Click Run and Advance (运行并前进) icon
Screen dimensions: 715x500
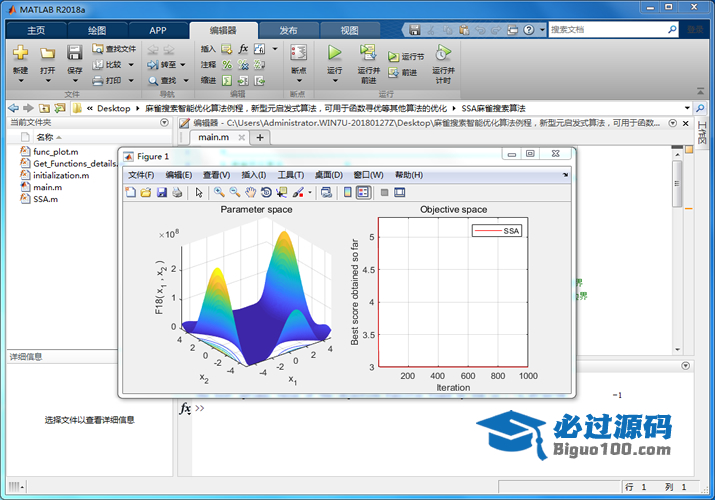368,53
